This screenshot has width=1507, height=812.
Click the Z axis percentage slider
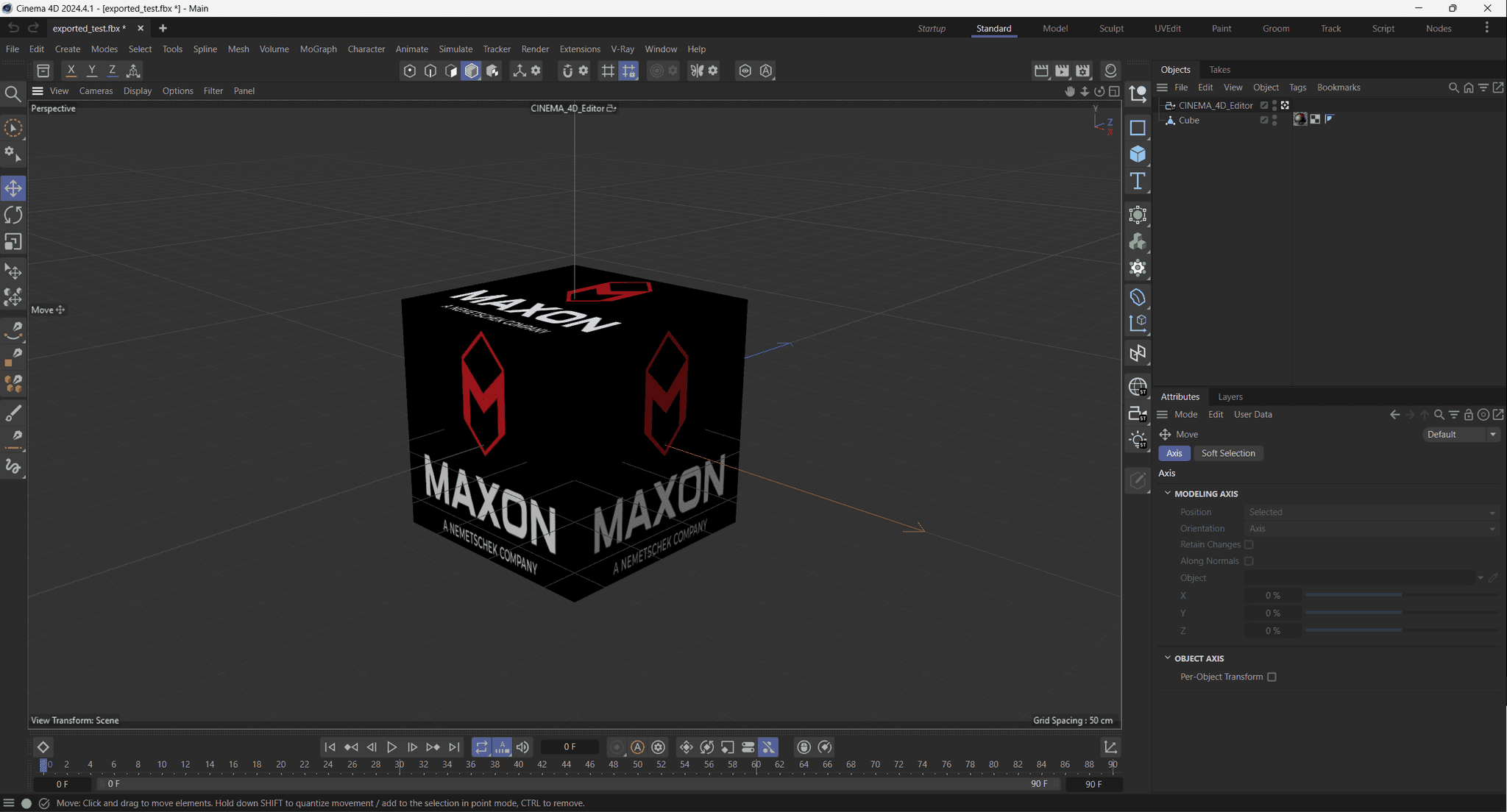click(1402, 631)
